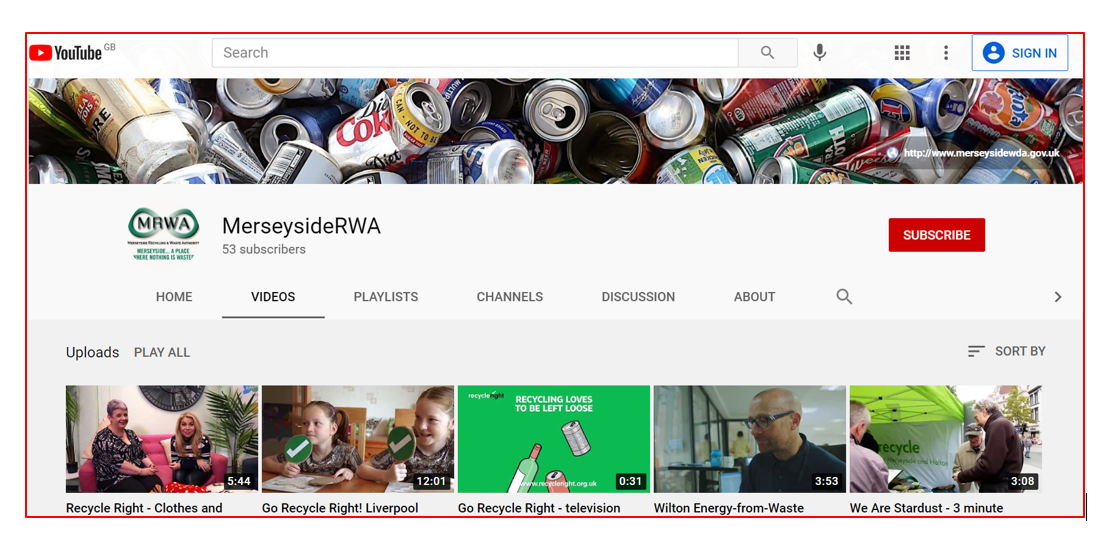Open the Wilton Energy-from-Waste thumbnail
Image resolution: width=1113 pixels, height=537 pixels.
[x=750, y=439]
